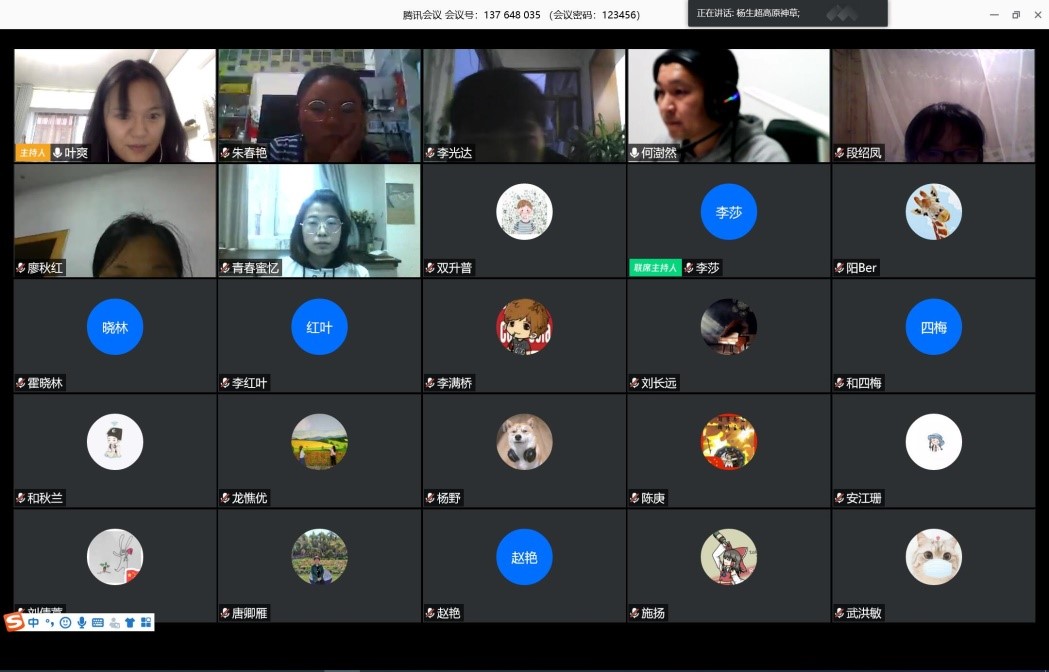Start Sogou voice input via microphone icon

click(81, 622)
